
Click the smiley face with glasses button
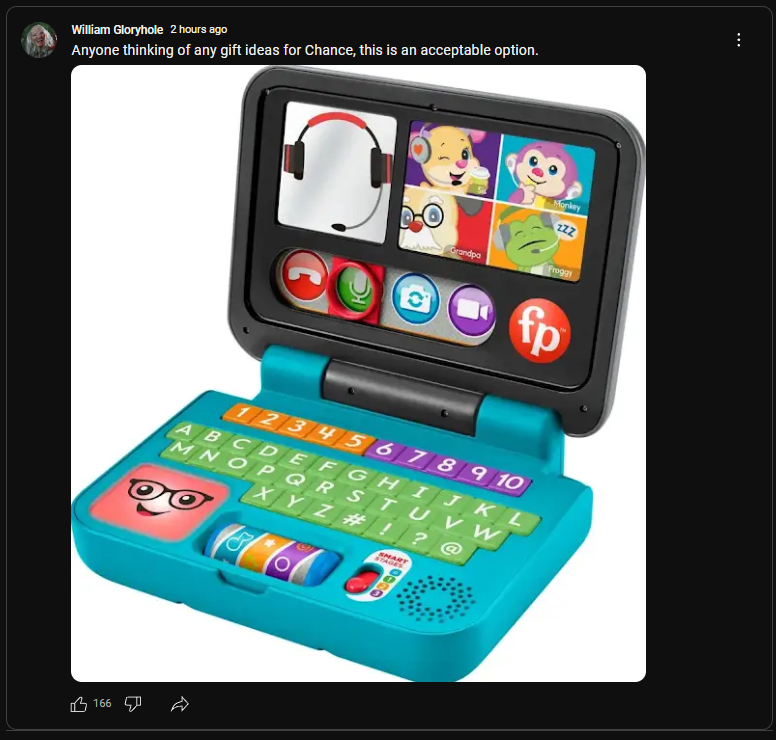(x=158, y=501)
